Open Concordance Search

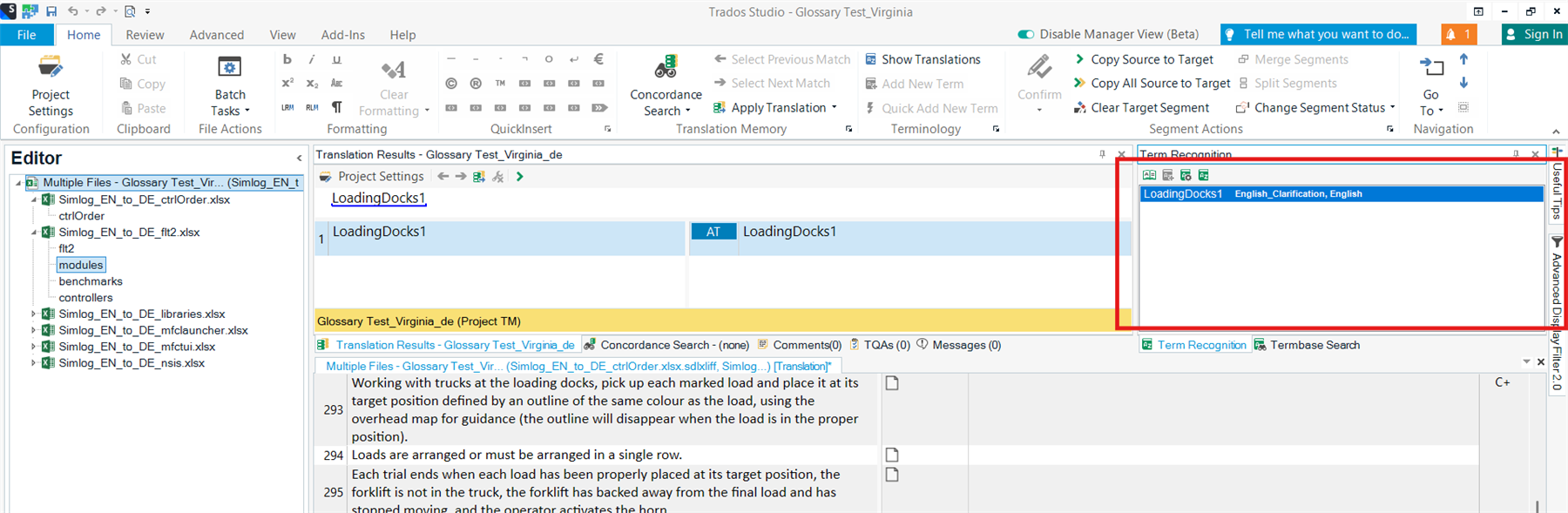coord(666,85)
